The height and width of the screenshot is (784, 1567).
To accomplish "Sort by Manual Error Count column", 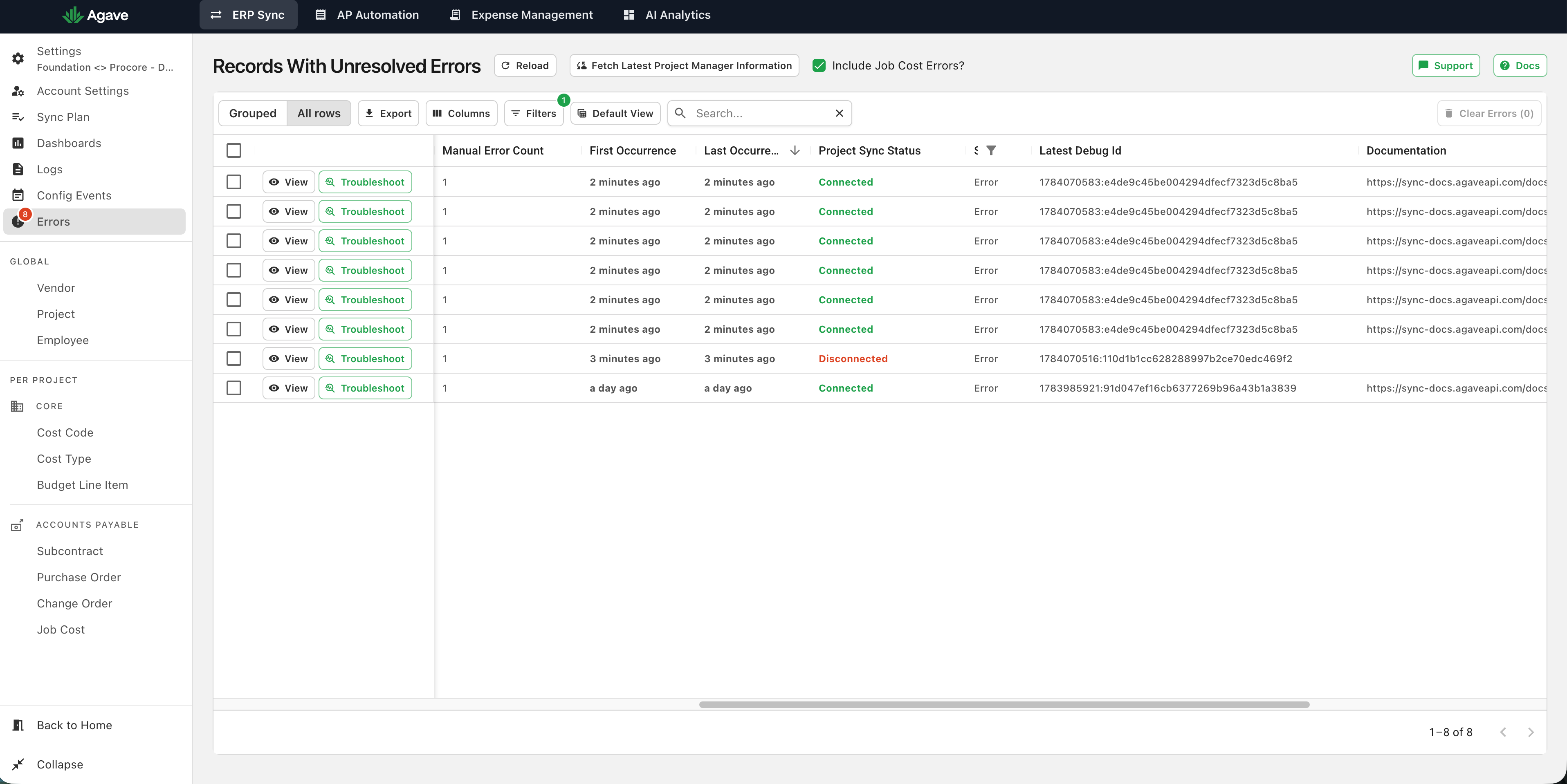I will 493,150.
